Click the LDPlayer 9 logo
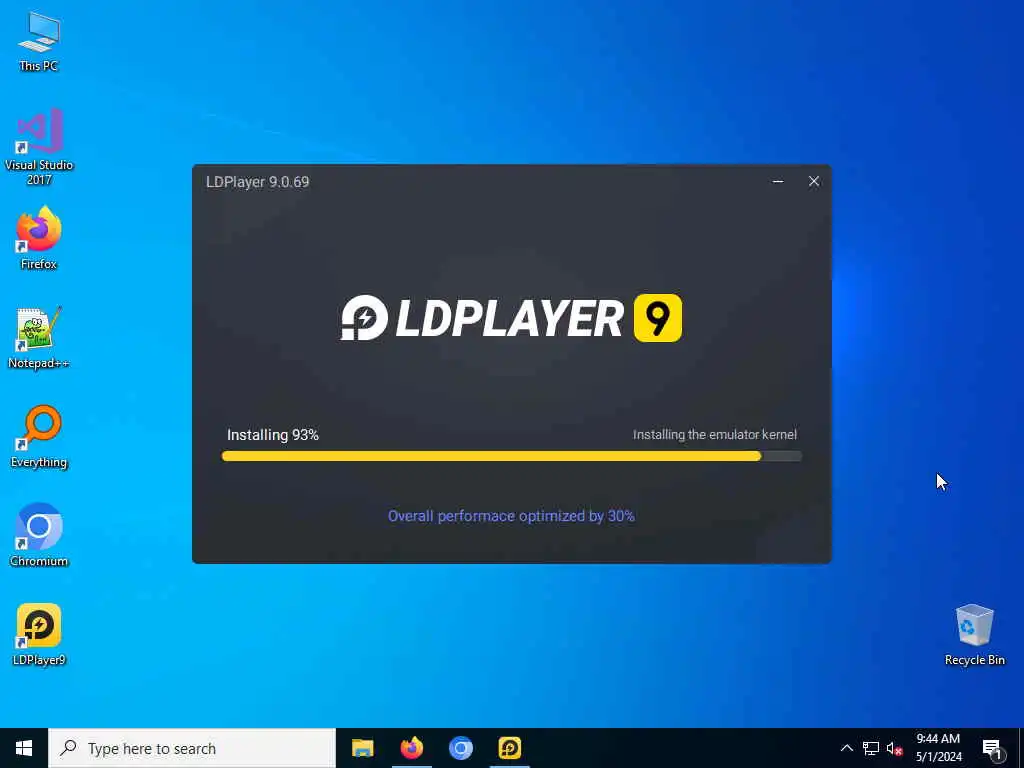Image resolution: width=1024 pixels, height=768 pixels. [x=511, y=318]
